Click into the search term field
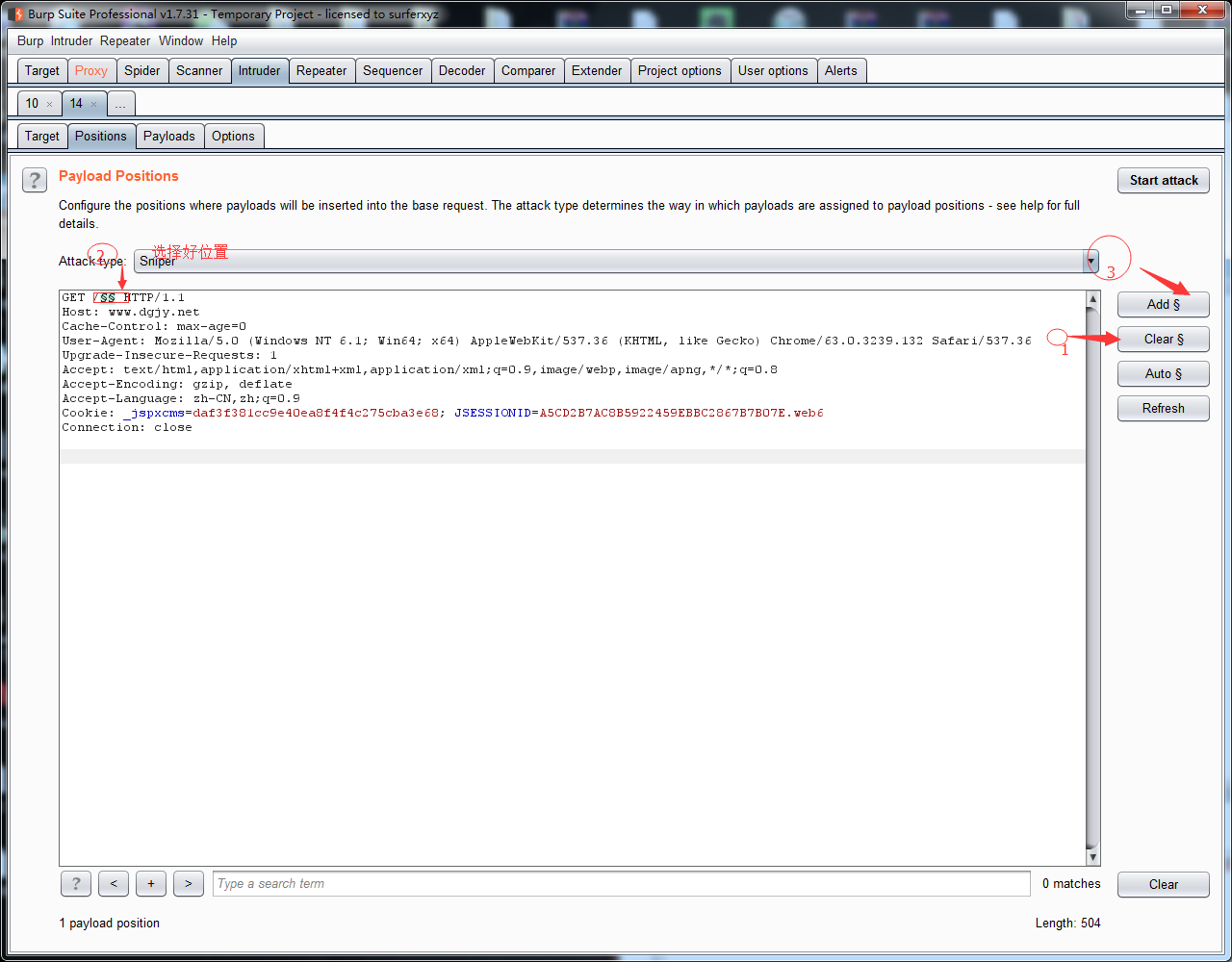Image resolution: width=1232 pixels, height=962 pixels. [622, 884]
